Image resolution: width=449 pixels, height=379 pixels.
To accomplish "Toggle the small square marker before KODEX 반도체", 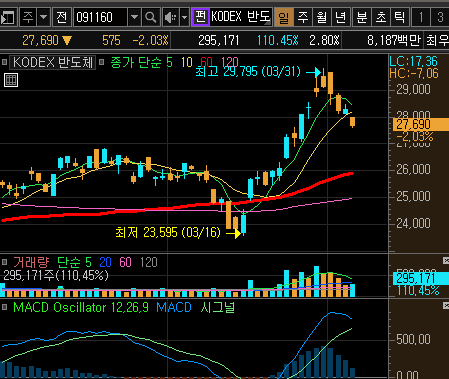I will (x=4, y=62).
